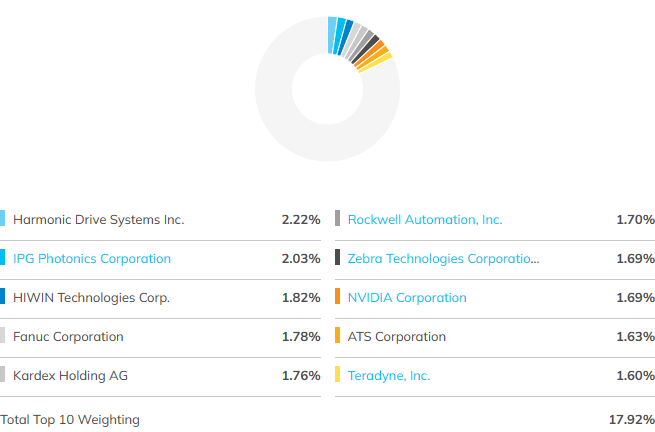Open the Rockwell Automation, Inc. link
This screenshot has height=432, width=655.
tap(425, 220)
